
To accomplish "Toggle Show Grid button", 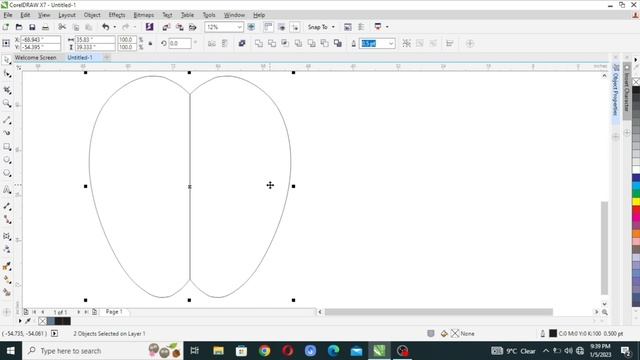I will 282,27.
